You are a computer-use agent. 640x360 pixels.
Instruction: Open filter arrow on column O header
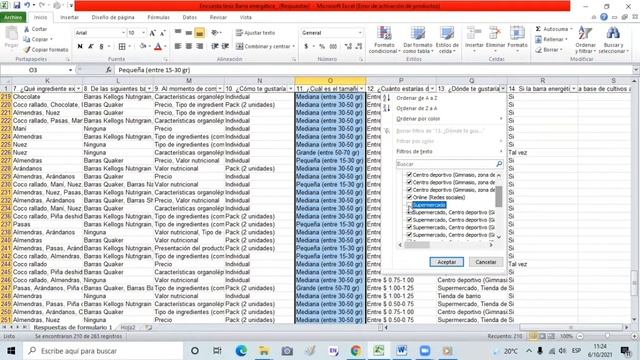[x=361, y=89]
